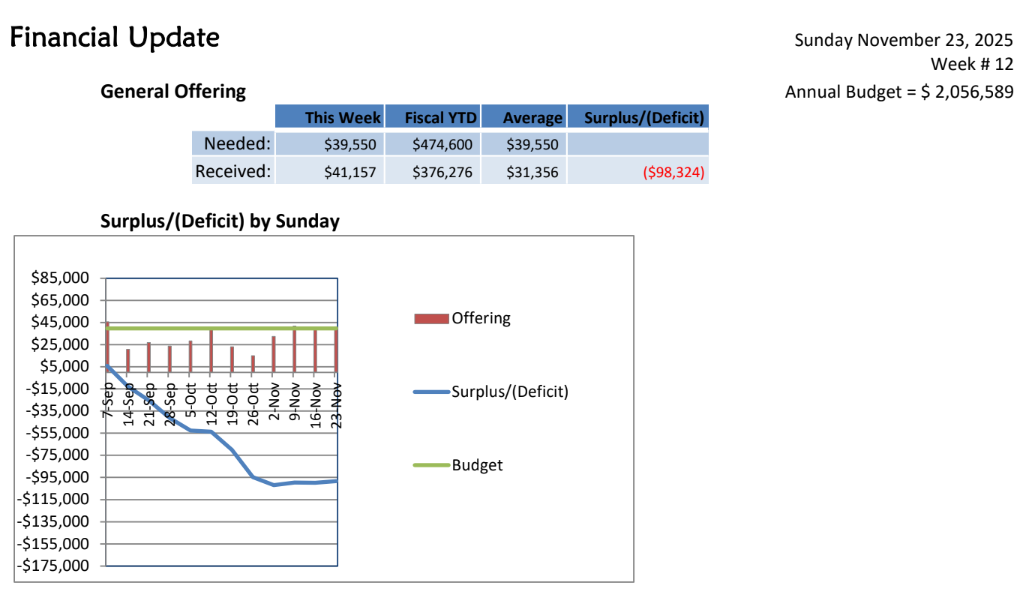
Task: Select the Average column header
Action: click(532, 118)
